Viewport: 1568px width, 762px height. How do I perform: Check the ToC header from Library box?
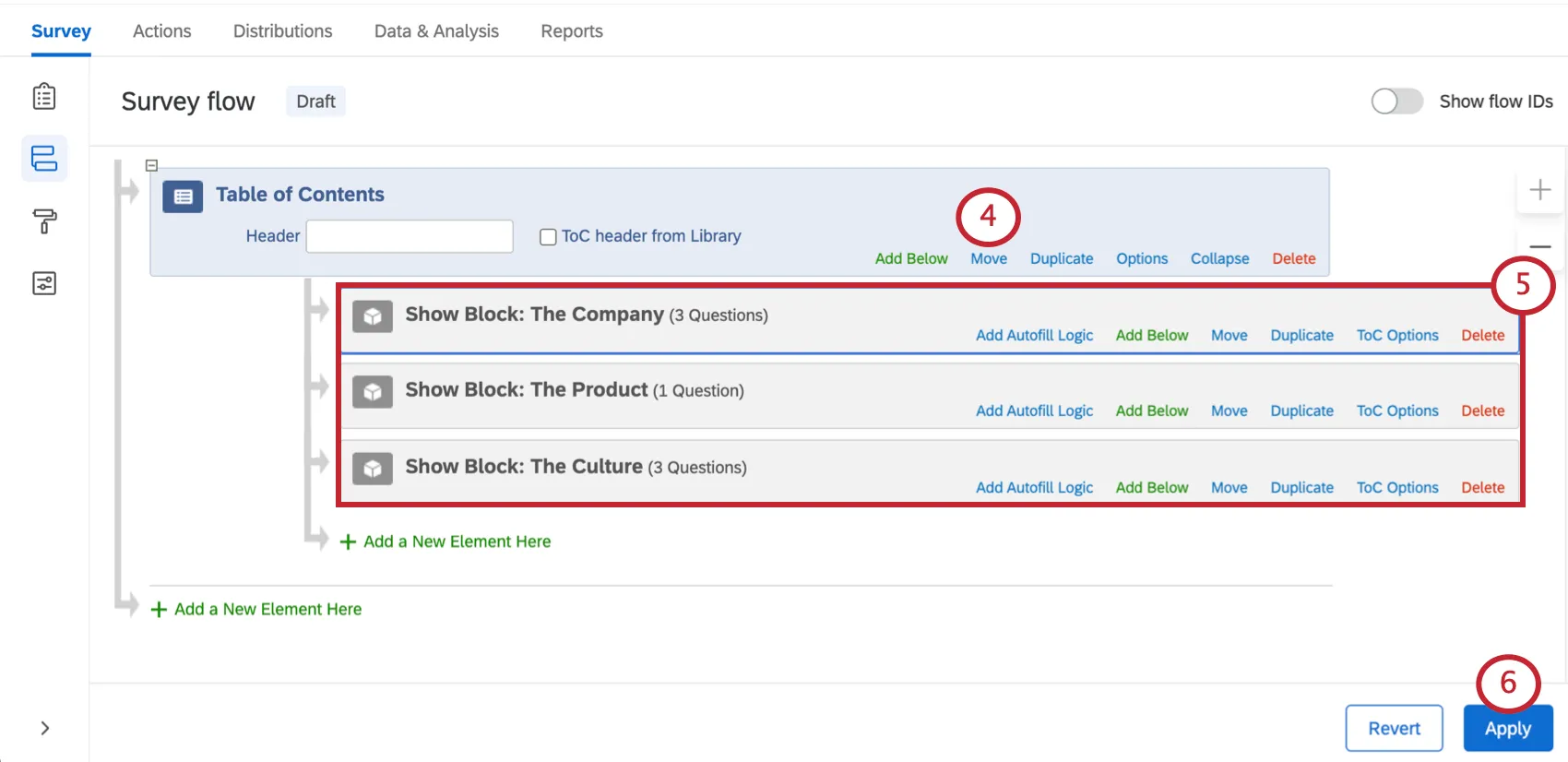point(548,237)
